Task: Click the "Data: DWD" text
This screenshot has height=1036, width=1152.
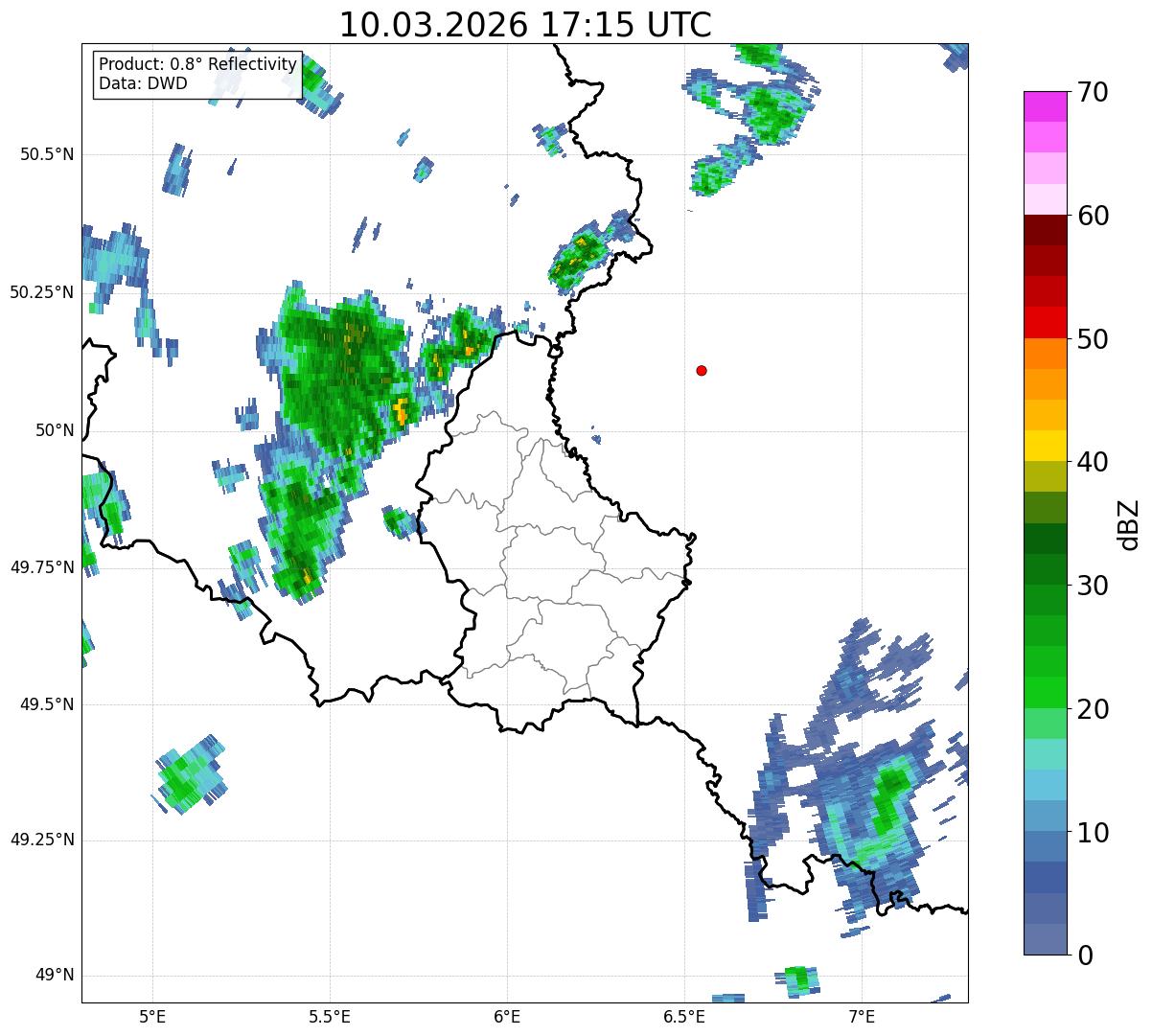Action: (x=143, y=83)
